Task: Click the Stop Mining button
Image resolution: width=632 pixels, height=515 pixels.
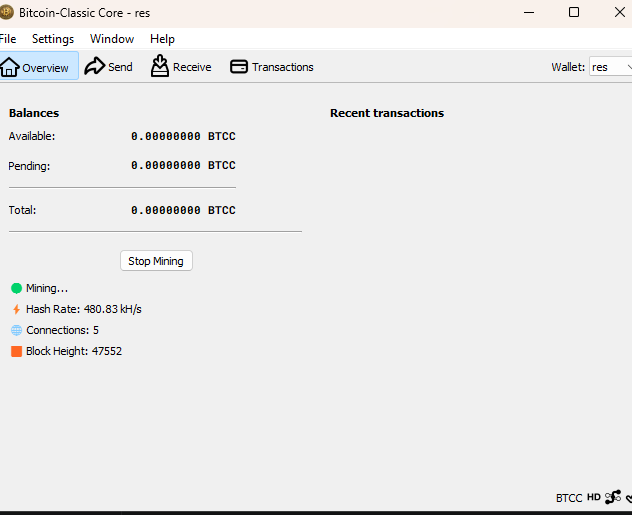Action: (156, 261)
